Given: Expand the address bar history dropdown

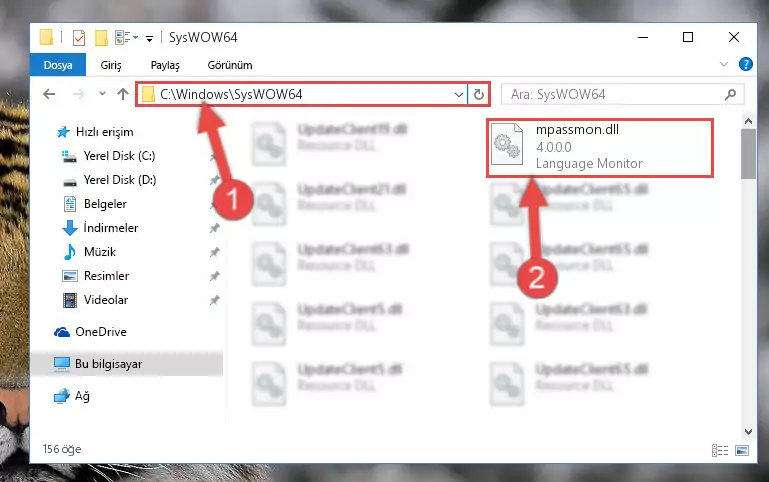Looking at the screenshot, I should point(459,94).
